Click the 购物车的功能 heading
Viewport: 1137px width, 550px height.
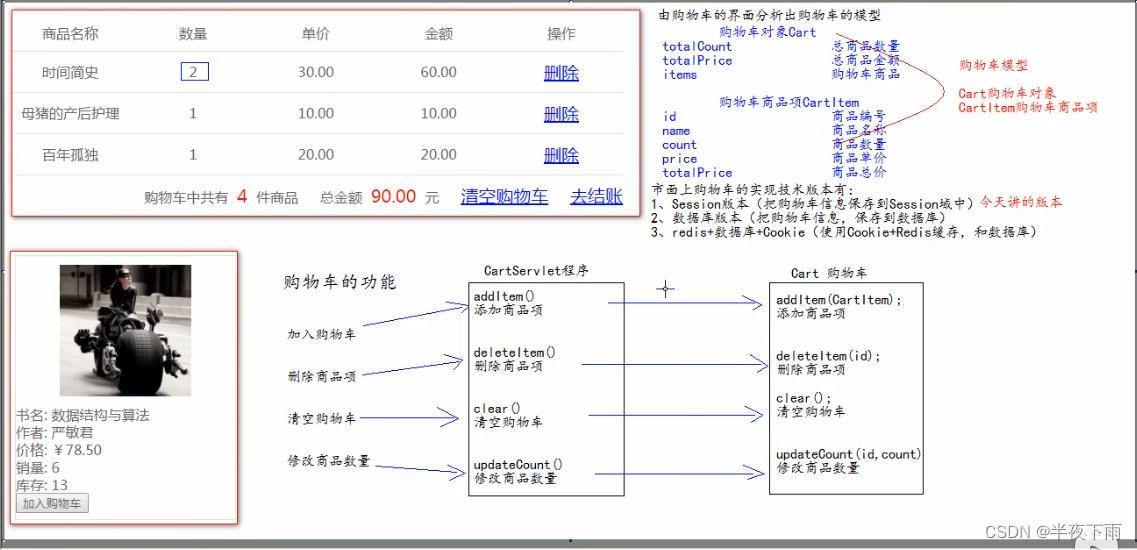coord(340,283)
